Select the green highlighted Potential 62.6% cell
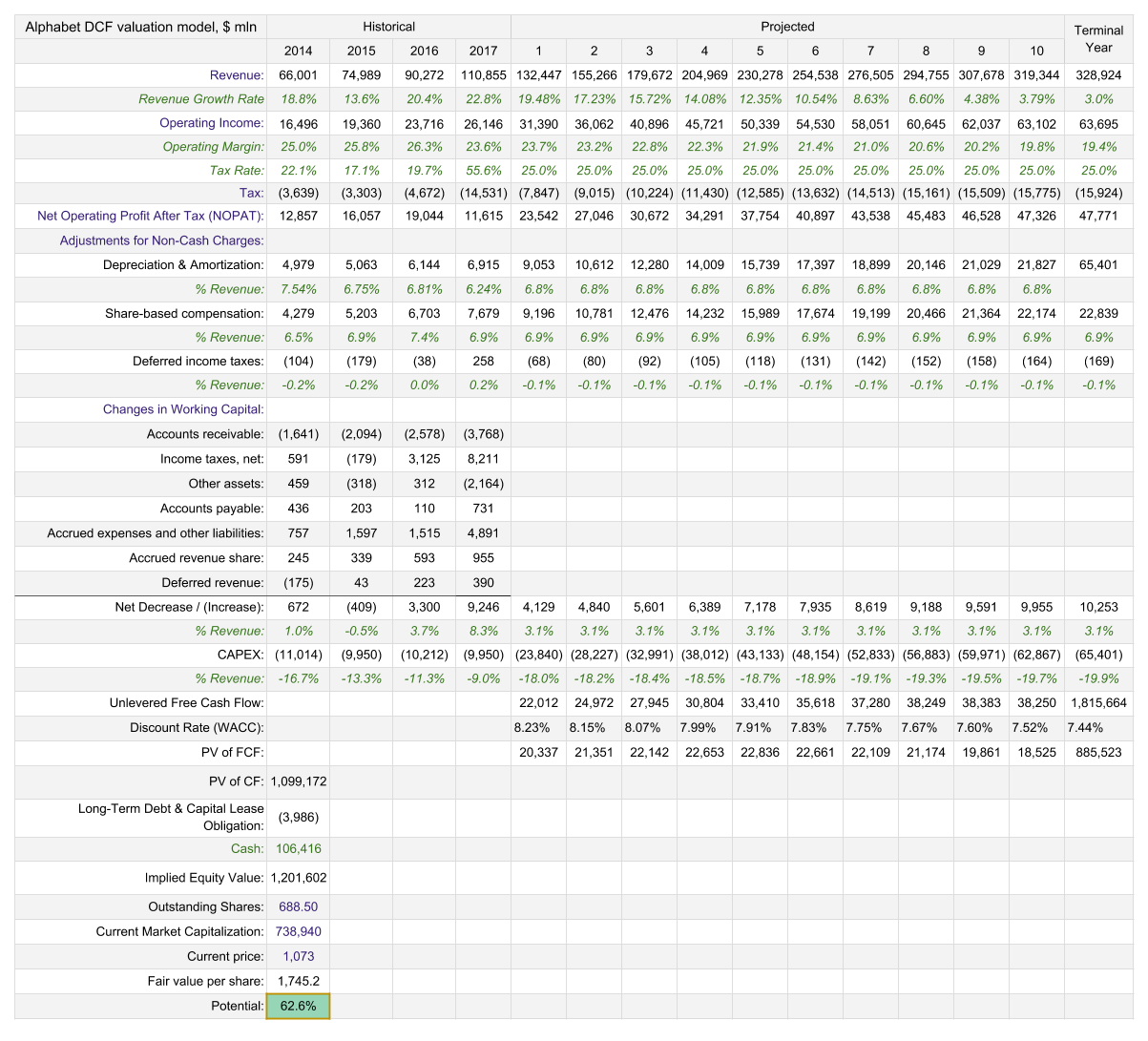1148x1041 pixels. pyautogui.click(x=298, y=1006)
